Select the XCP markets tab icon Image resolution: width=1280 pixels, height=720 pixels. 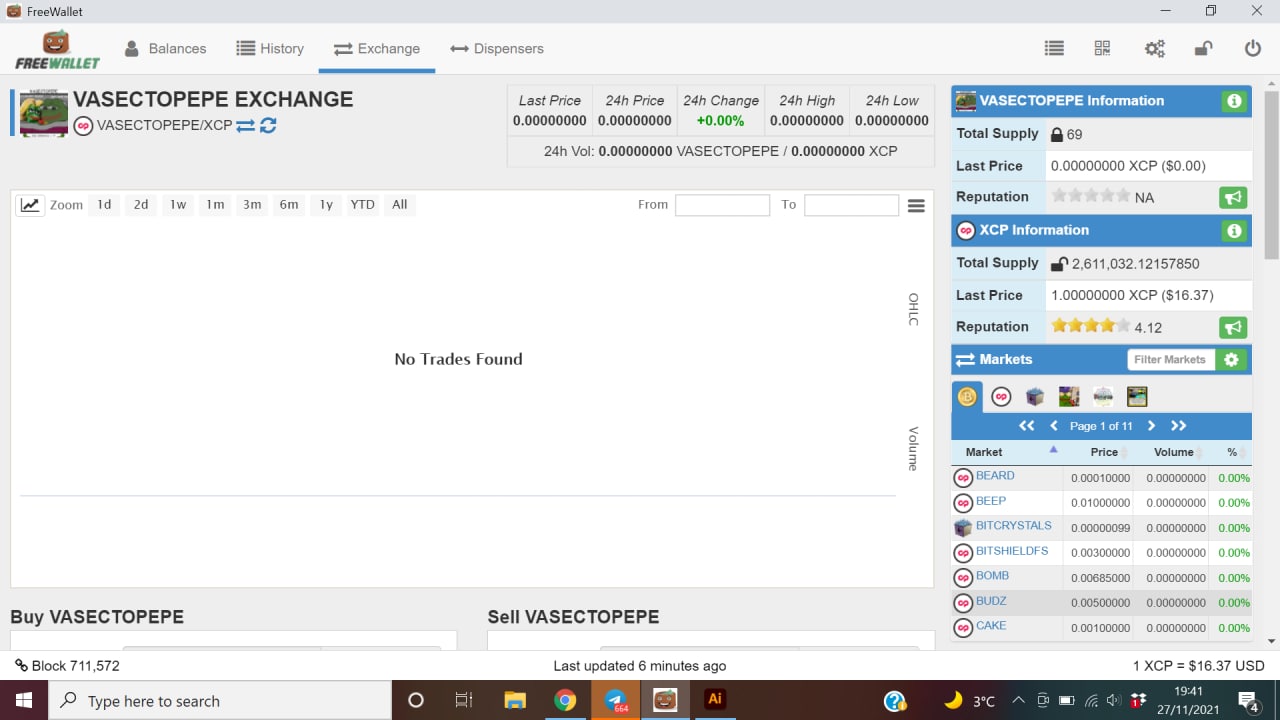(1001, 397)
